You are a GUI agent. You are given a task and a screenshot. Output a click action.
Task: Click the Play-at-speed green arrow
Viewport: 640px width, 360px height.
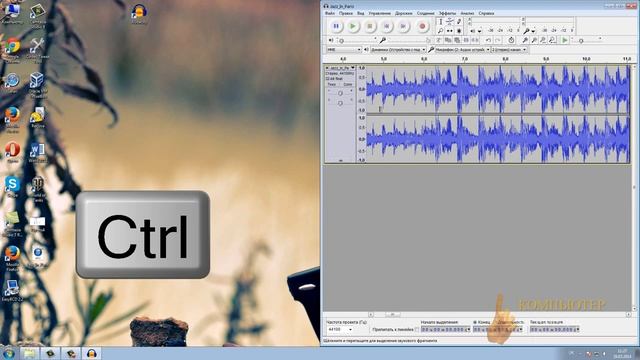565,40
